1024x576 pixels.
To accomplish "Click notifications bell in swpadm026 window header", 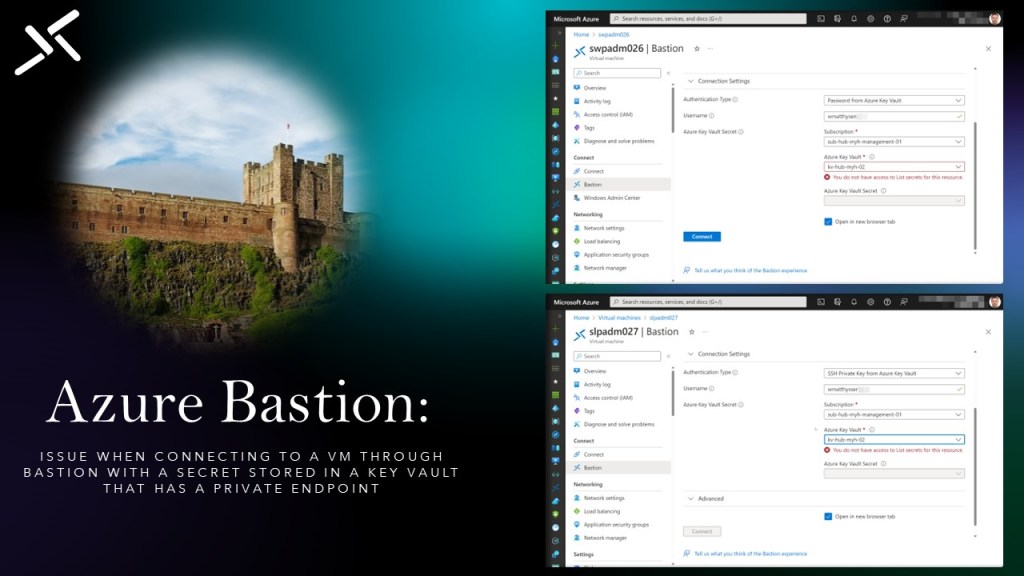I will click(854, 18).
